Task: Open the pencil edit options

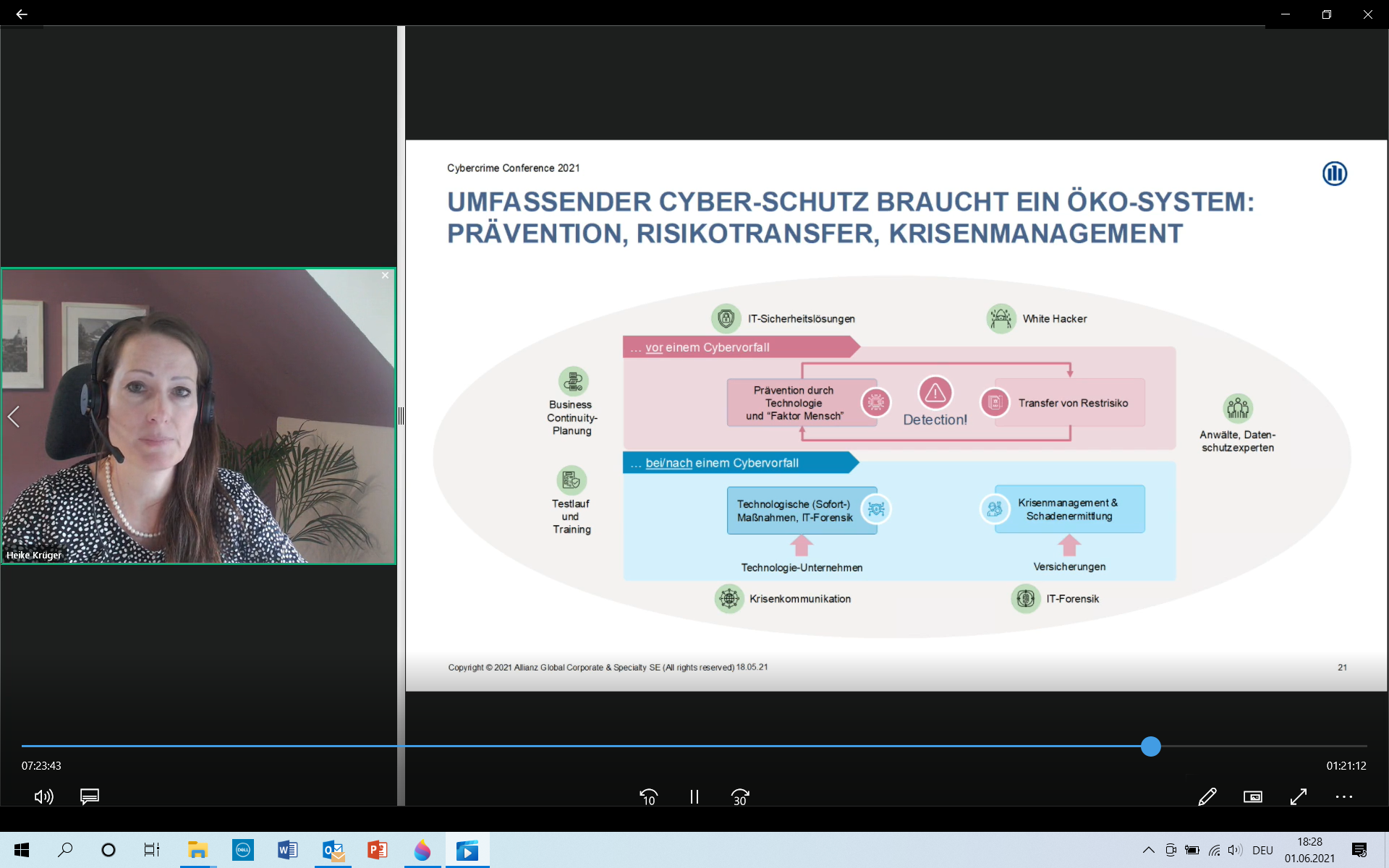Action: (1207, 796)
